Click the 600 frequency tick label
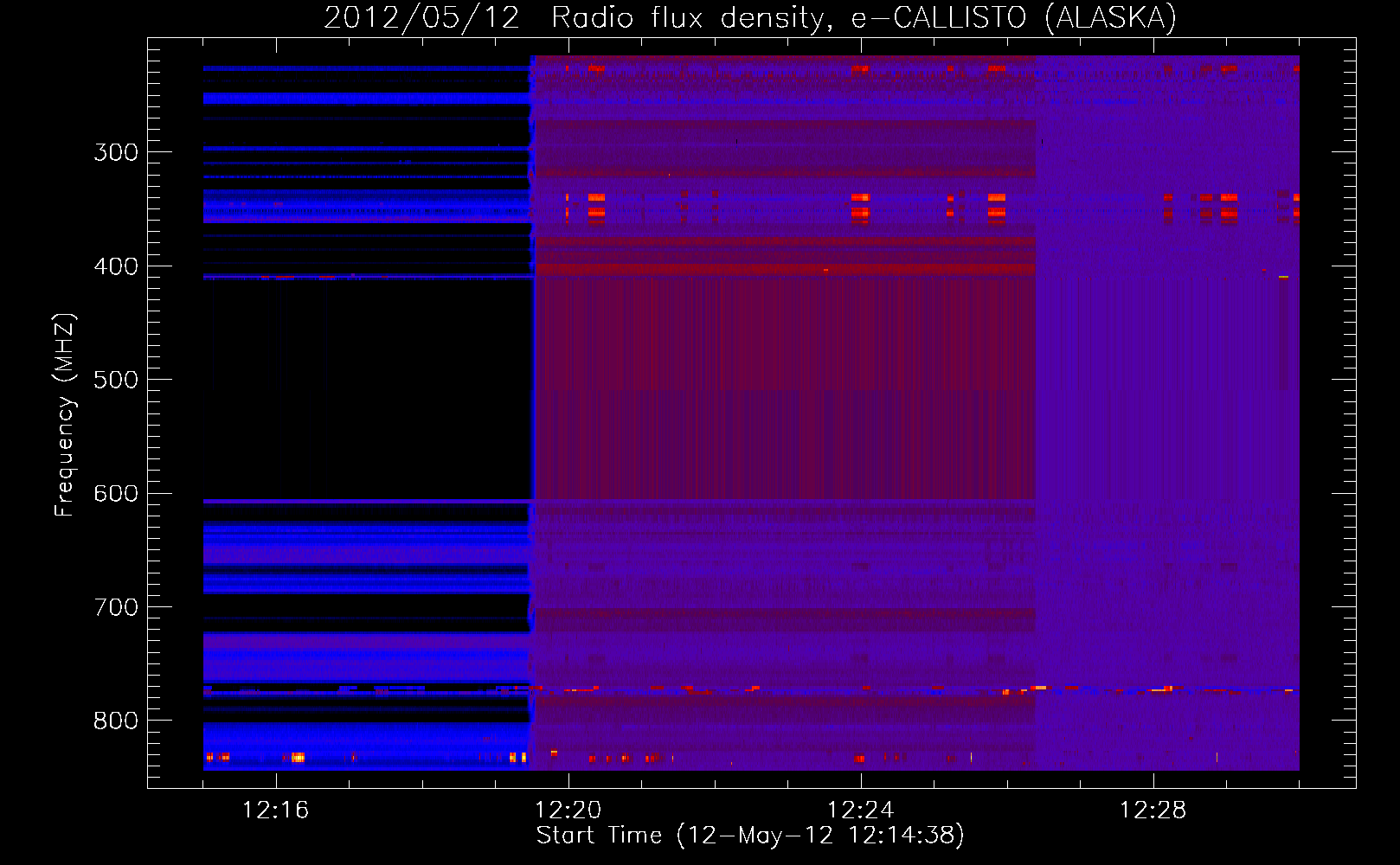Viewport: 1400px width, 865px height. (x=116, y=494)
